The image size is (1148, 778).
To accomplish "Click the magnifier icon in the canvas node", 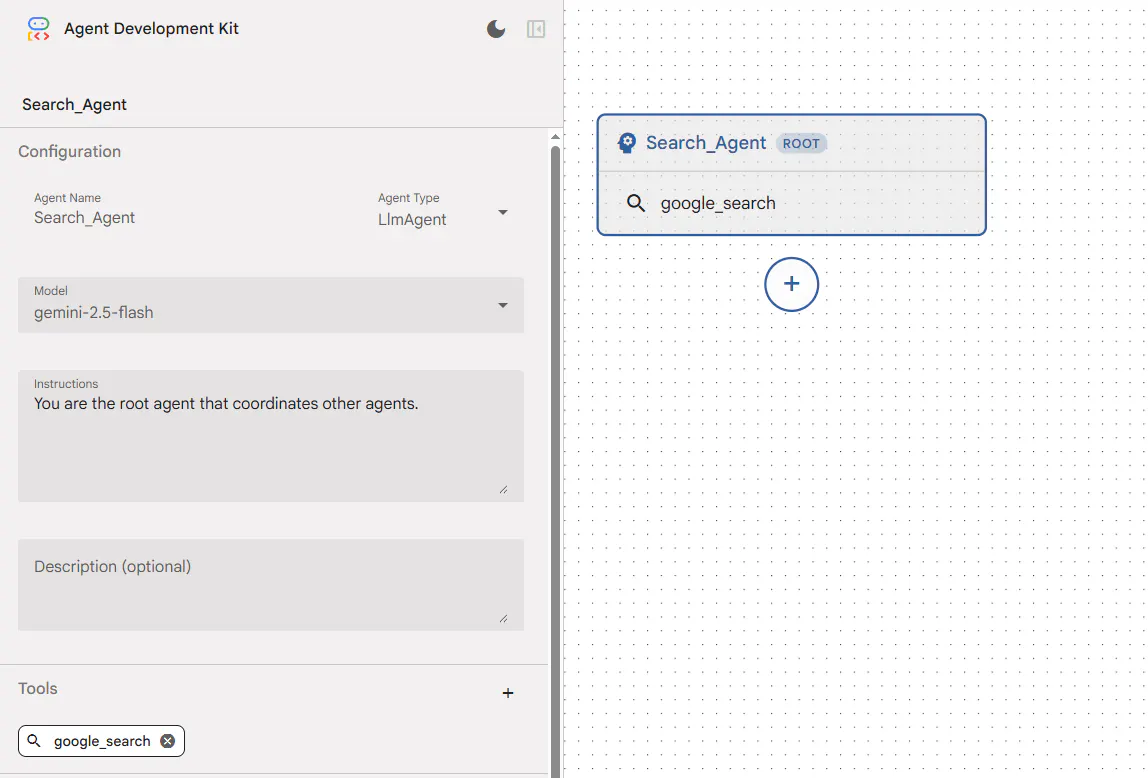I will click(636, 203).
